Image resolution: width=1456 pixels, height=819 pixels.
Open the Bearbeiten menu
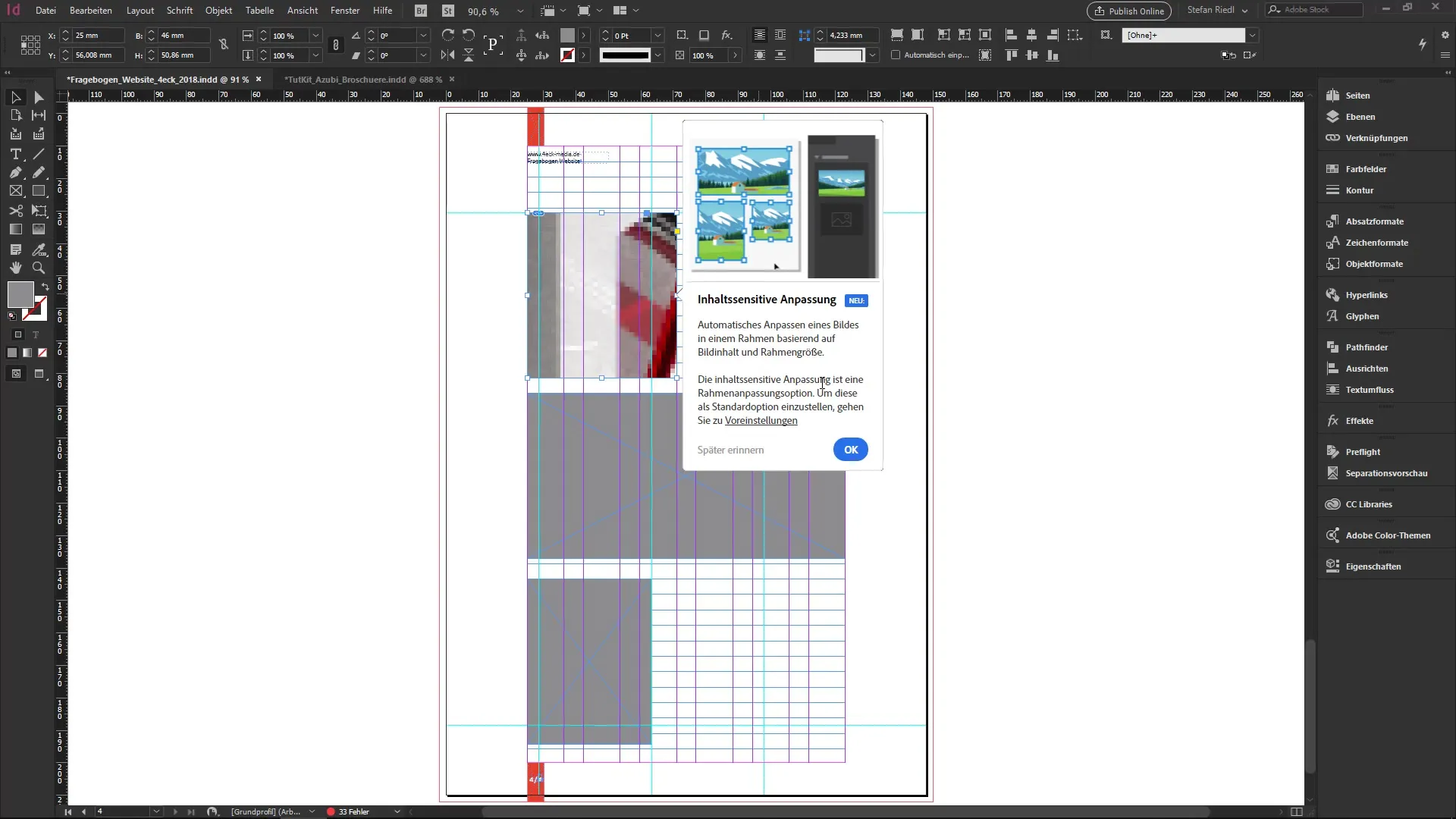[91, 11]
